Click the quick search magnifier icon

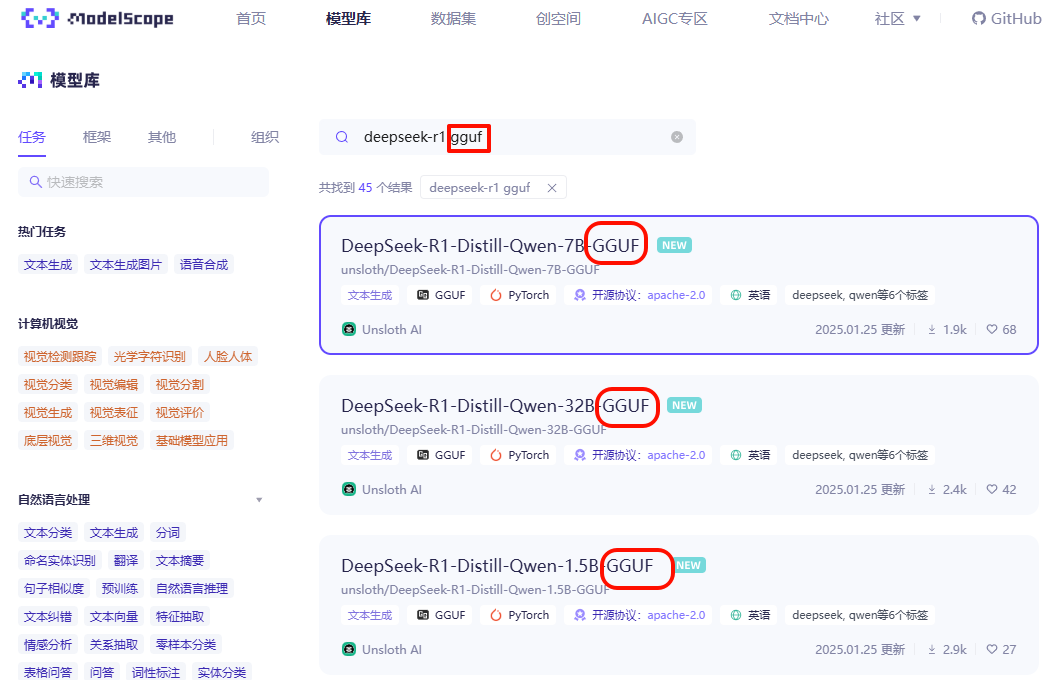point(35,182)
